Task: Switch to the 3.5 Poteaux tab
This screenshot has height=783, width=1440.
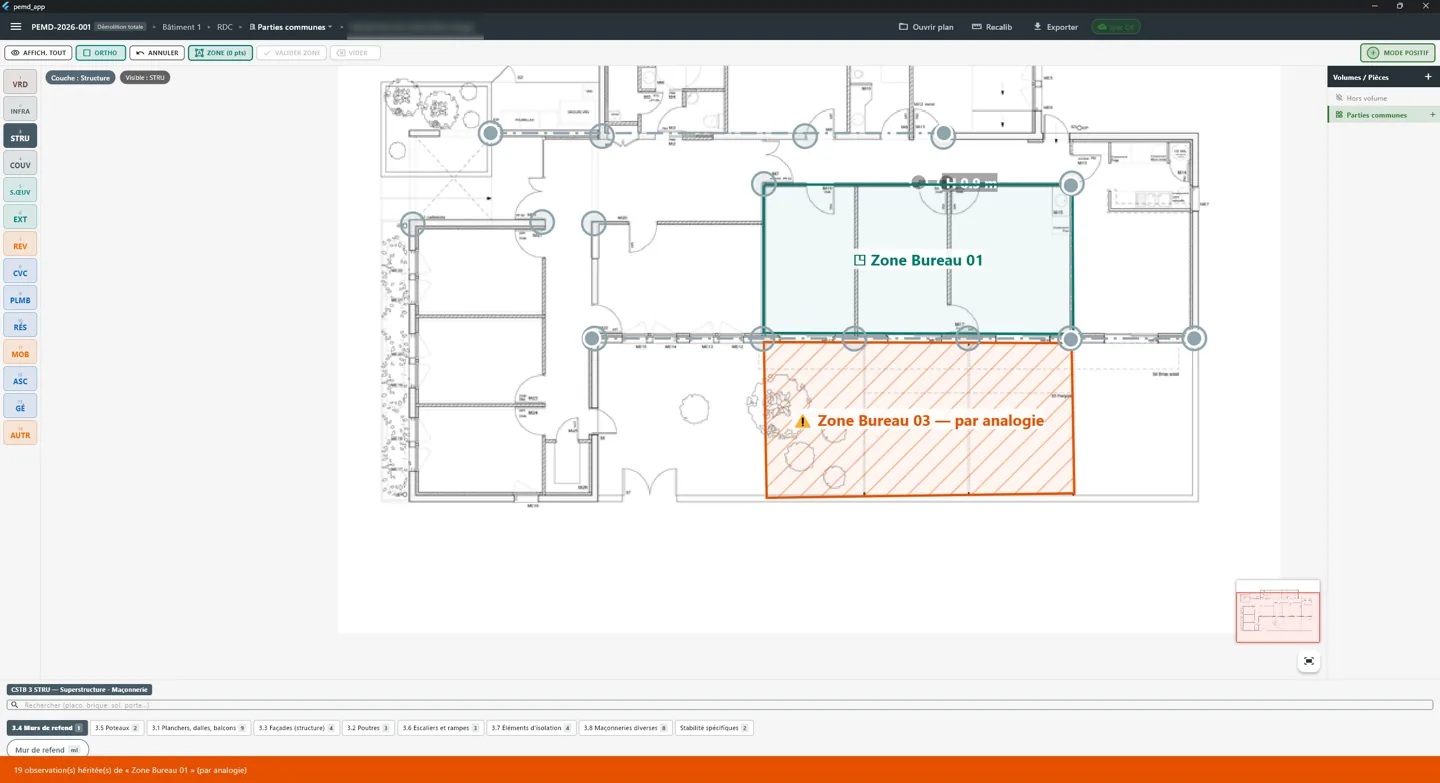Action: tap(117, 728)
